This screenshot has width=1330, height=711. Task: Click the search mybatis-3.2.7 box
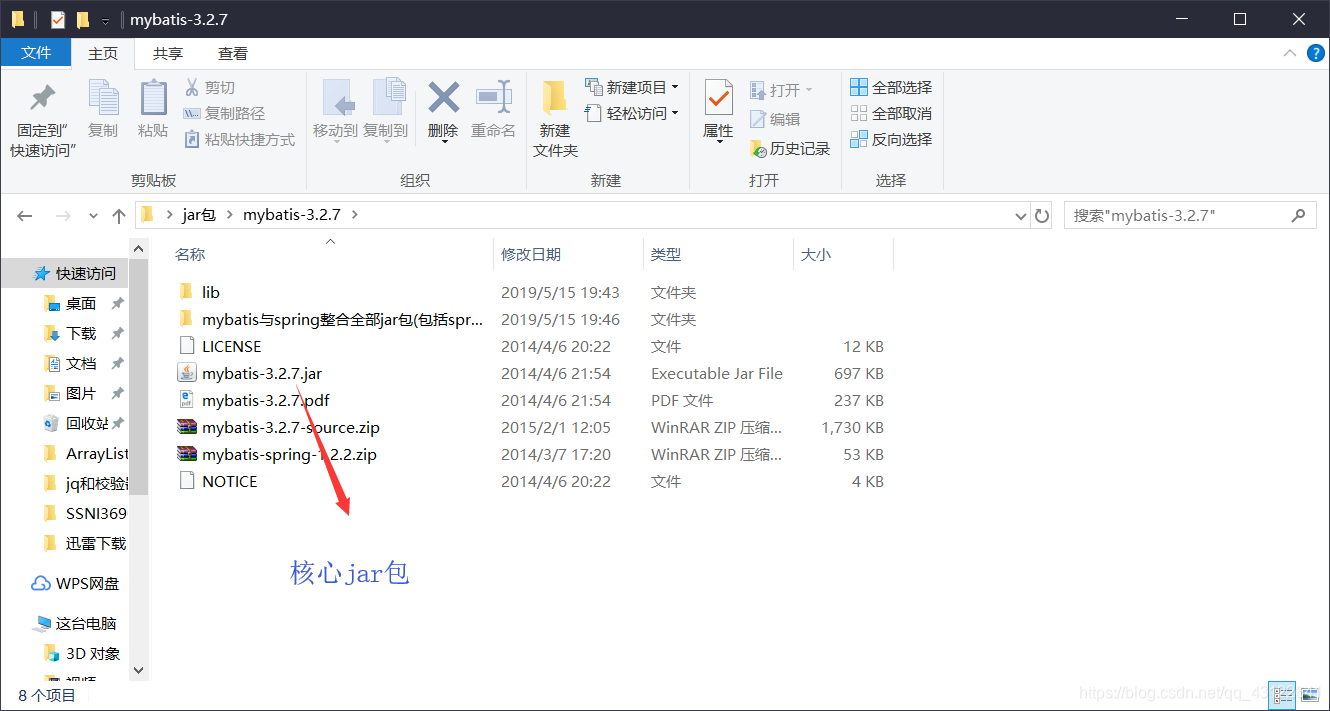[x=1189, y=215]
